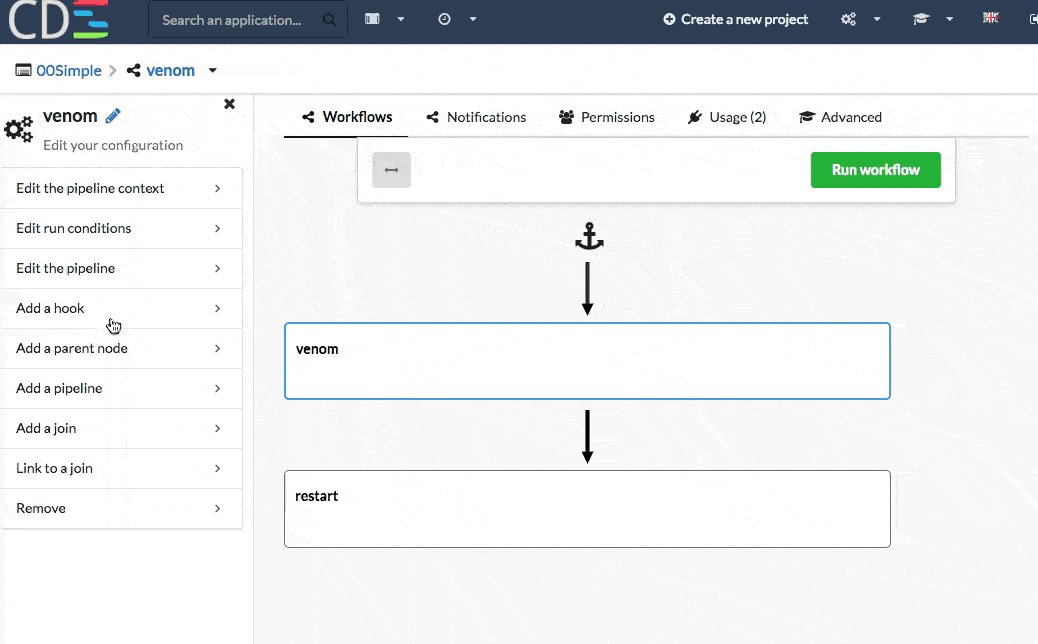Image resolution: width=1038 pixels, height=644 pixels.
Task: Click the 00Simple project icon in breadcrumb
Action: (23, 70)
